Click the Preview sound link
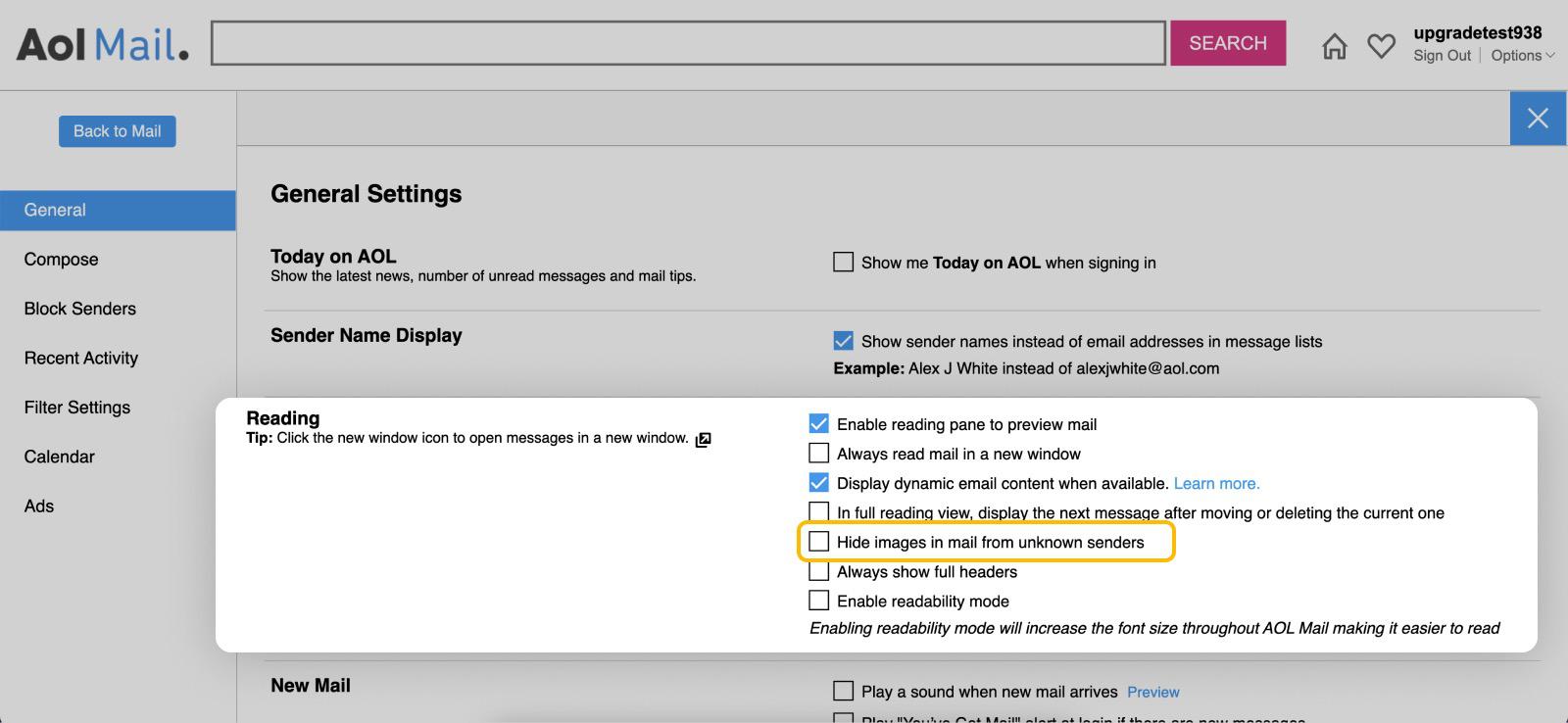This screenshot has height=723, width=1568. coord(1153,692)
